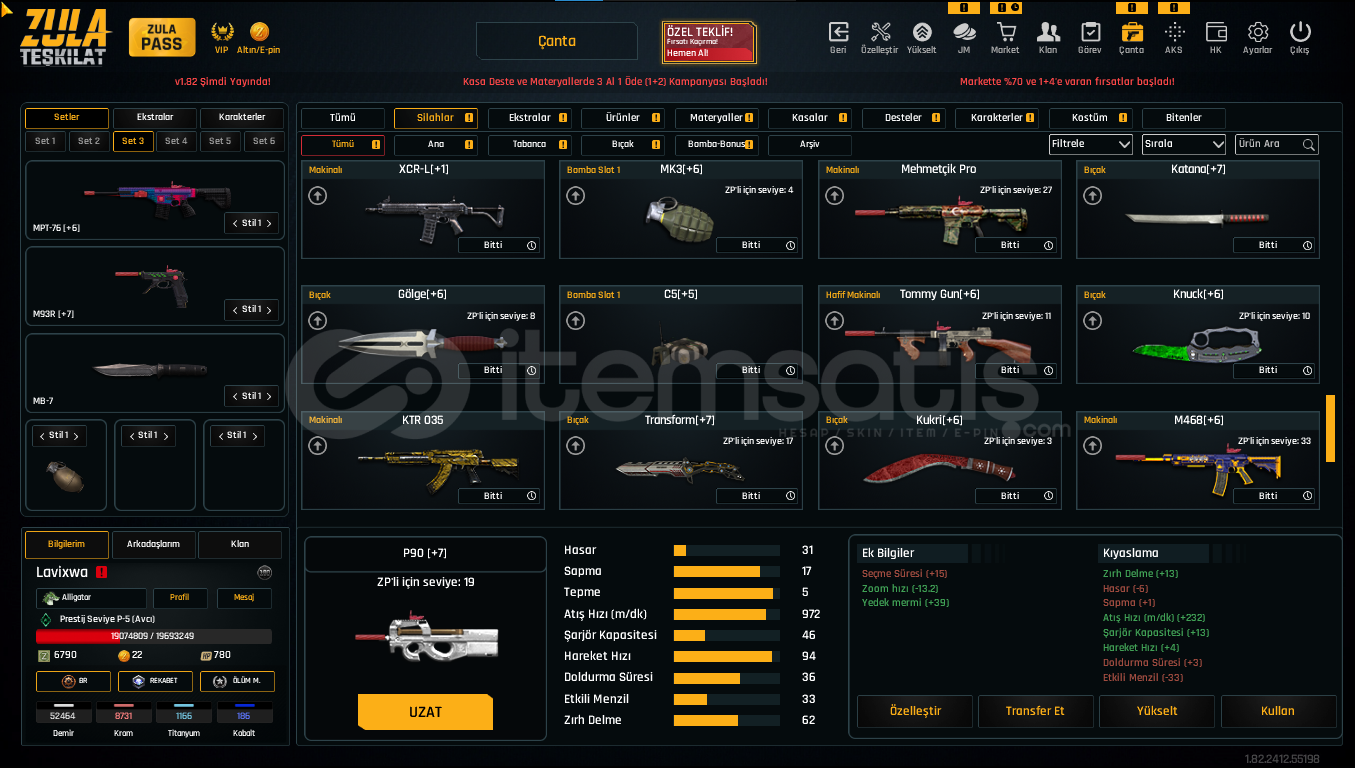Select the Arşiv sub-tab
This screenshot has width=1355, height=768.
pos(810,145)
